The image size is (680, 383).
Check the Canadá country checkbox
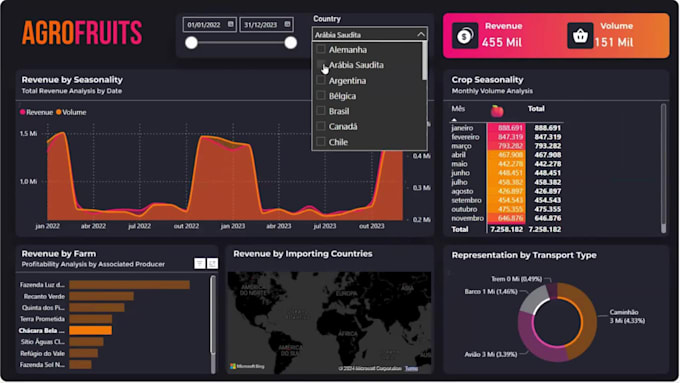point(321,126)
